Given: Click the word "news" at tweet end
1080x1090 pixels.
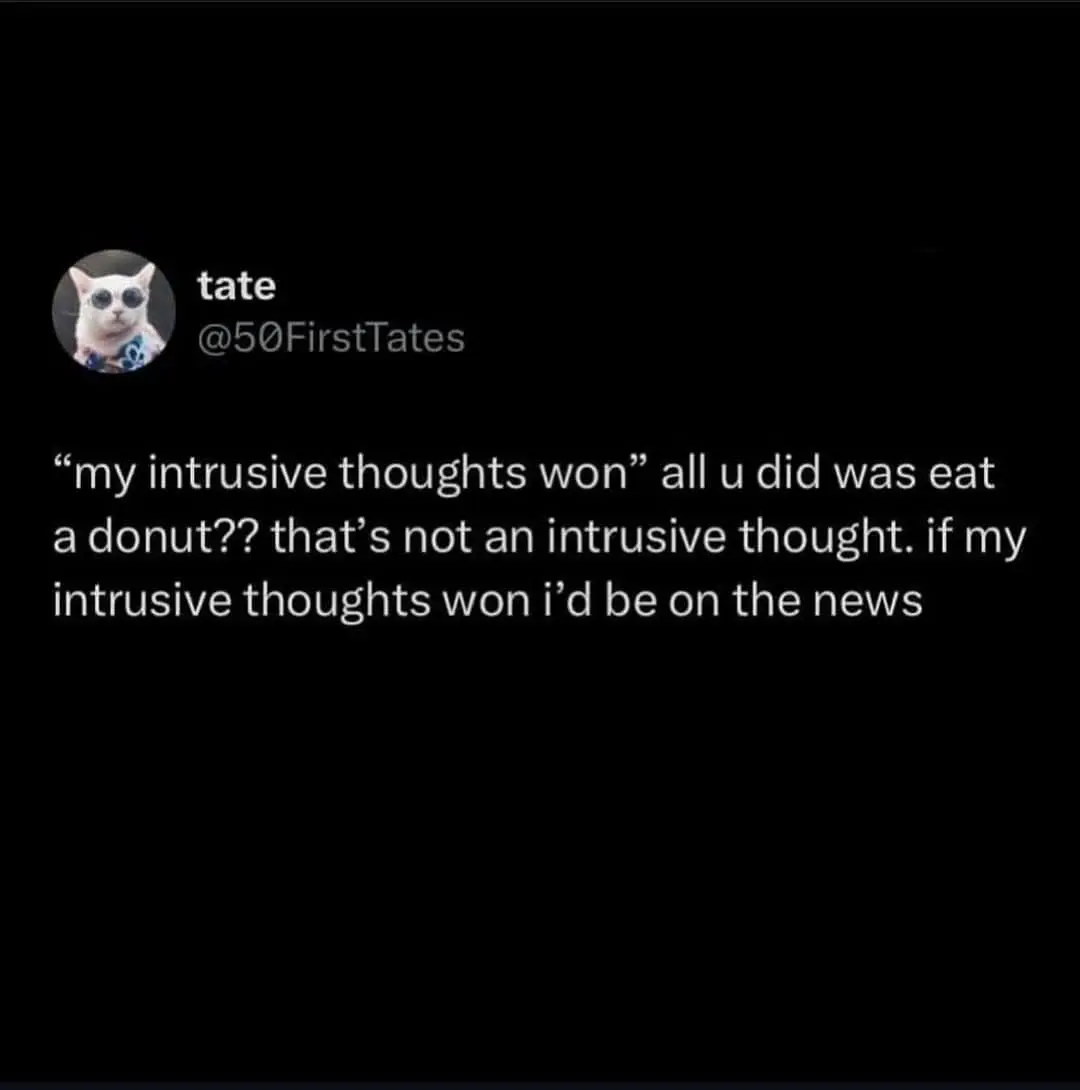Looking at the screenshot, I should coord(880,601).
